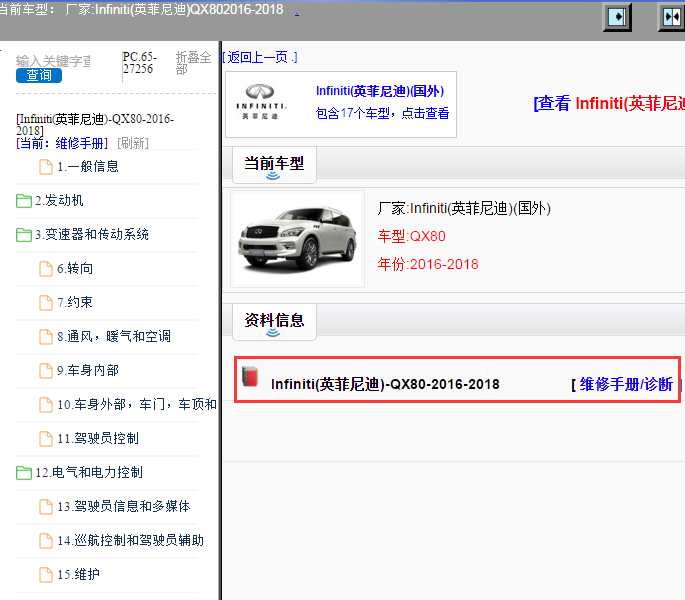
Task: Click the page icon beside 10.车身外部
Action: coord(46,405)
